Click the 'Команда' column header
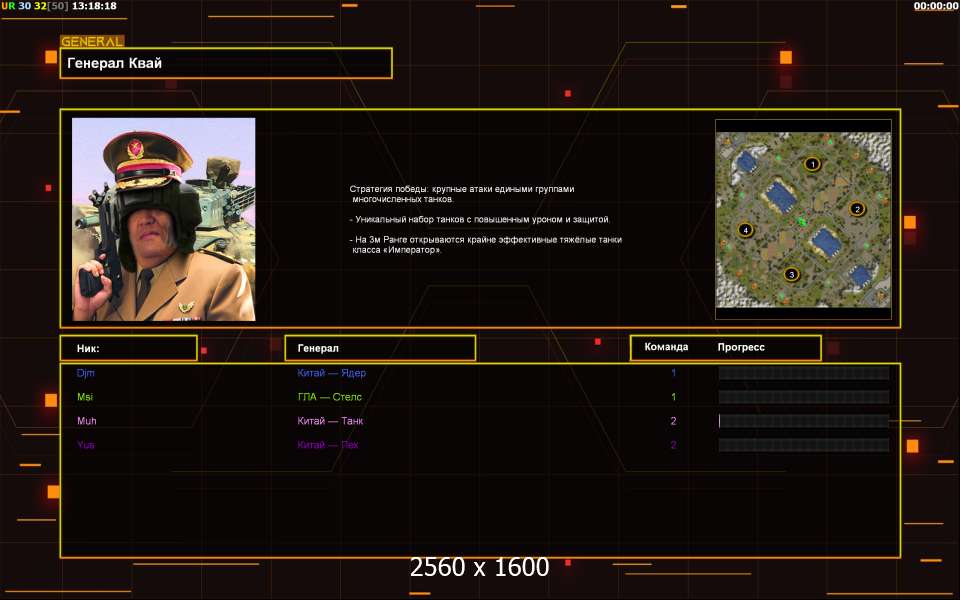960x600 pixels. tap(666, 347)
